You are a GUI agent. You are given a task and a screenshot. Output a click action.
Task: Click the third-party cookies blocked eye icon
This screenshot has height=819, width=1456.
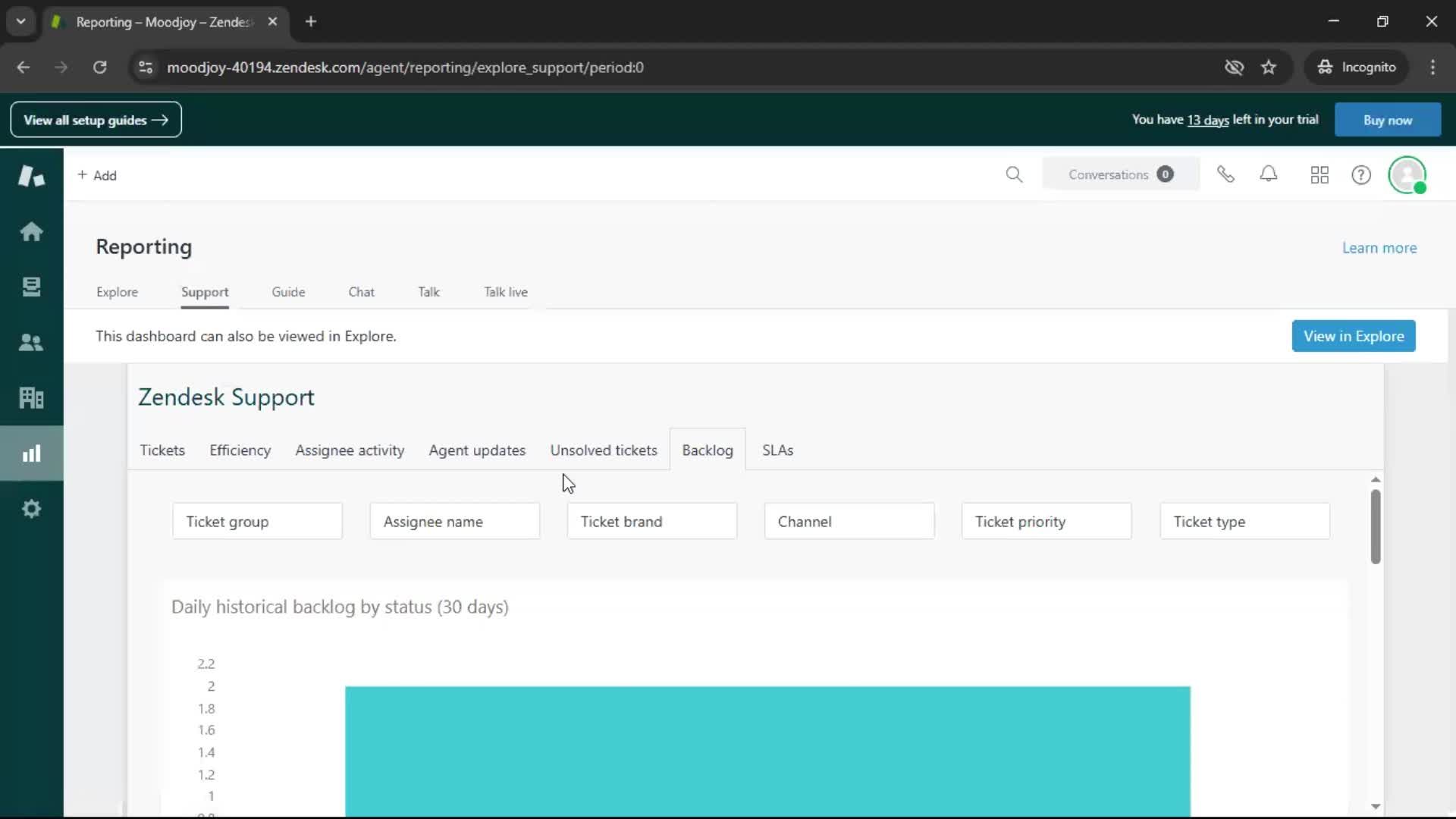[x=1234, y=67]
